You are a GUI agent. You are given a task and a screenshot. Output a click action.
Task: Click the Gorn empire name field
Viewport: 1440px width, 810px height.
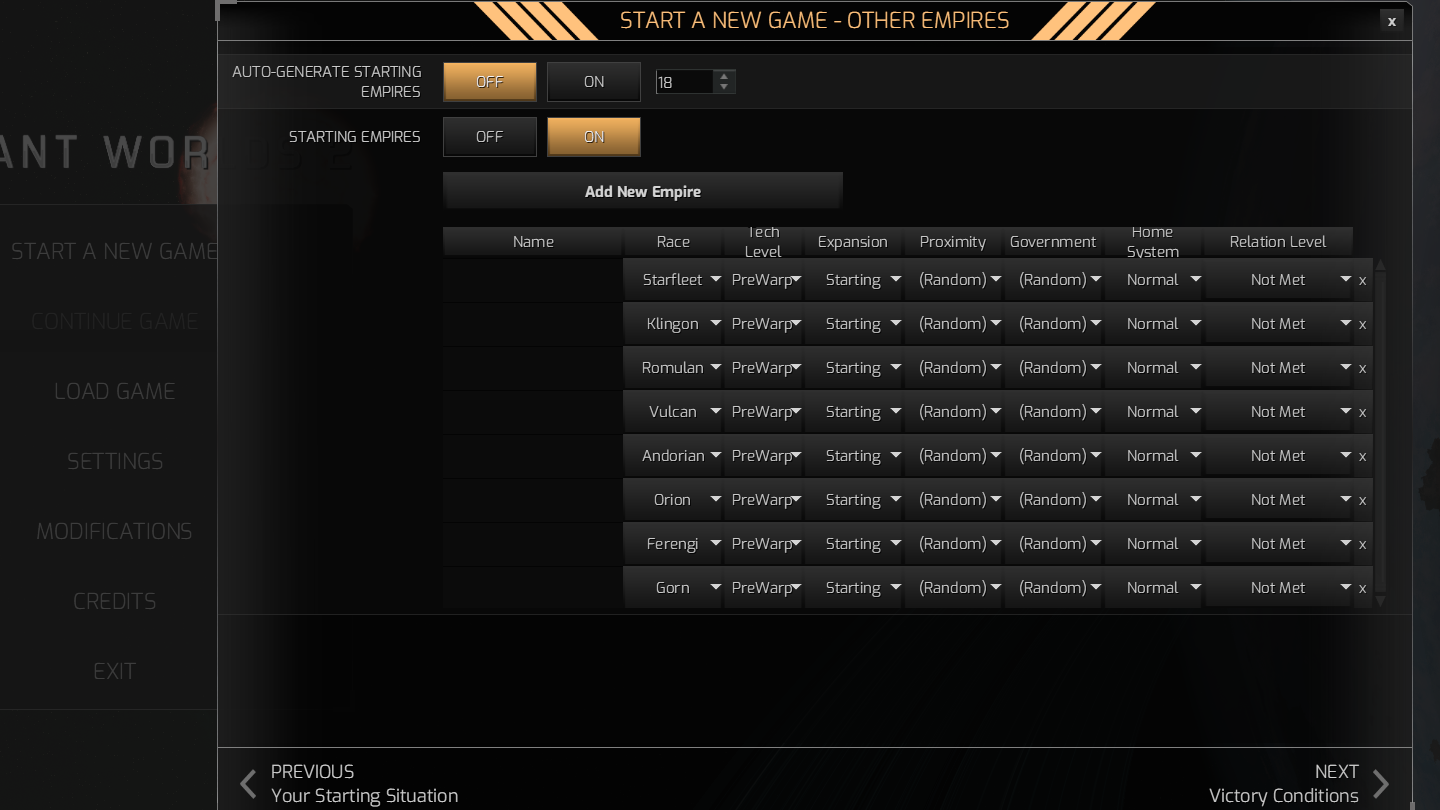533,588
